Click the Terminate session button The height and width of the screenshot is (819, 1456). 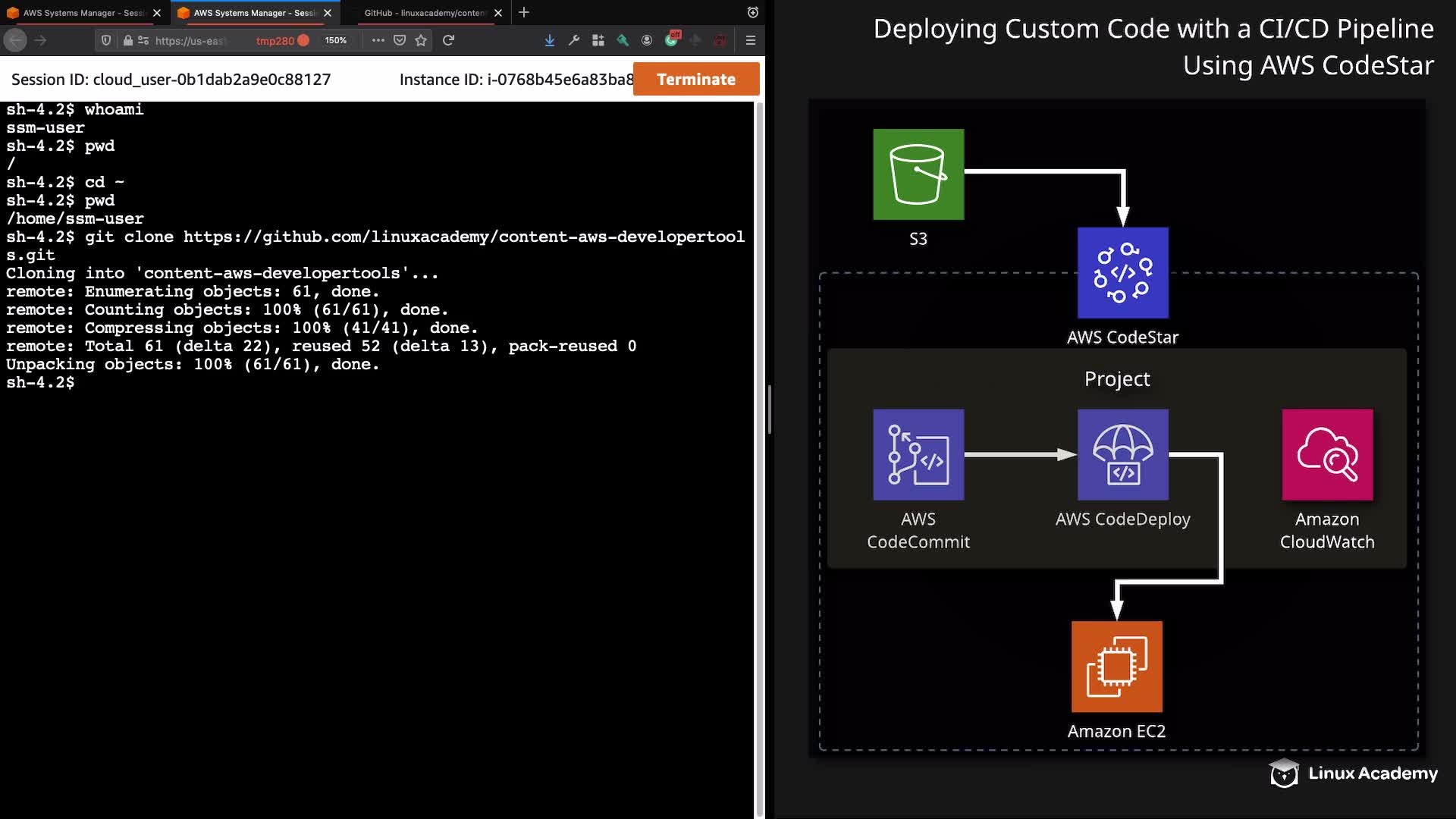tap(695, 79)
